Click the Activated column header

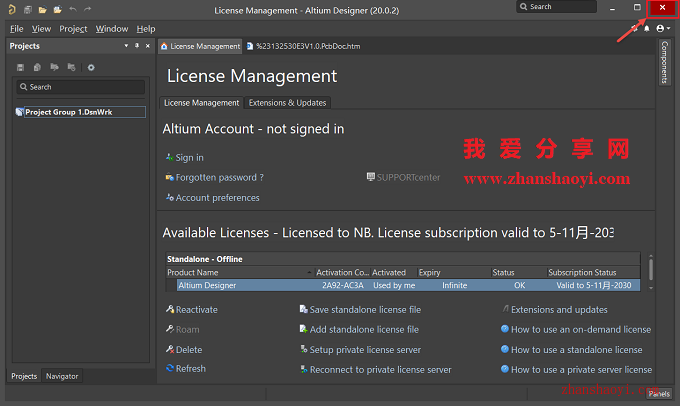393,272
